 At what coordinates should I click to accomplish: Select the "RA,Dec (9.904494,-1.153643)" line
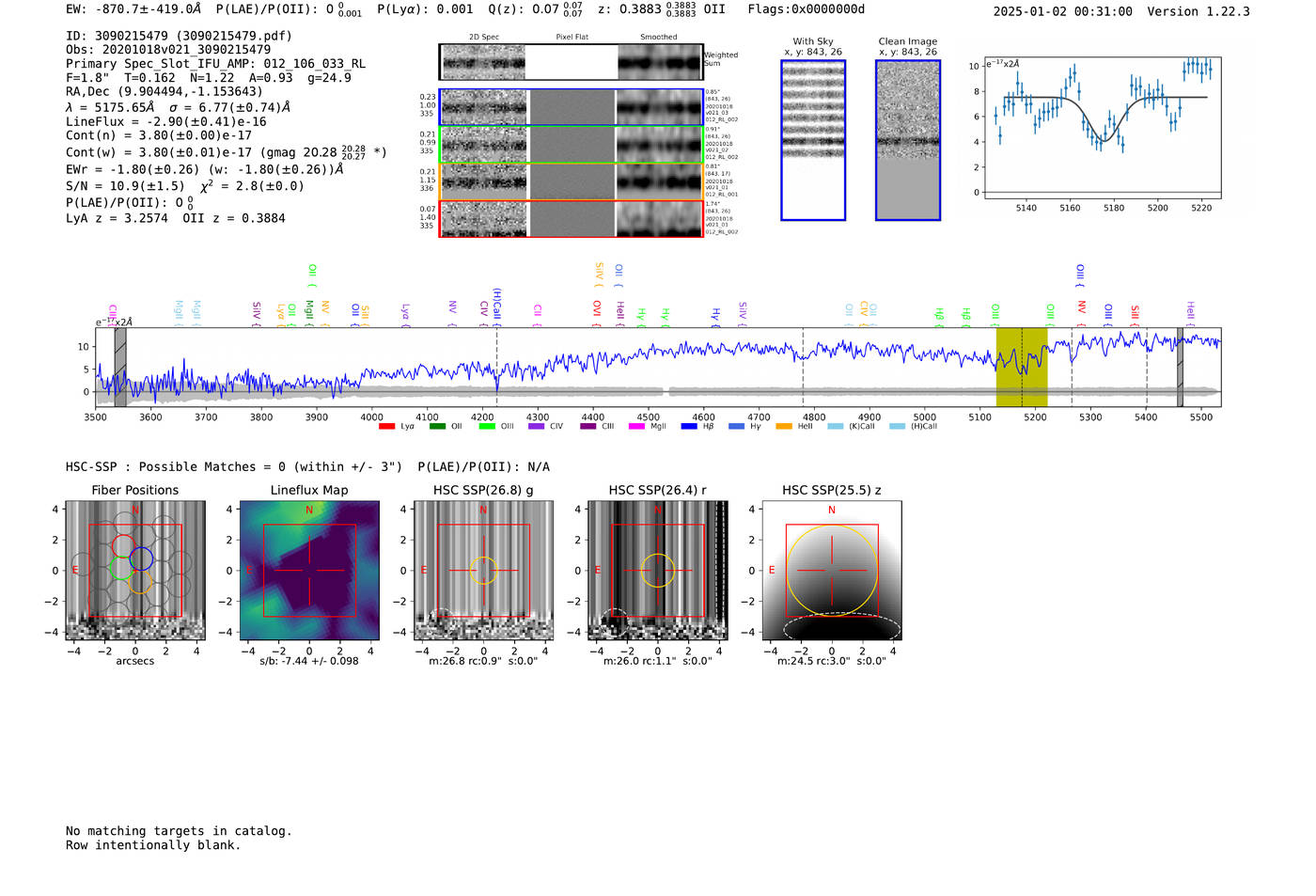coord(164,92)
